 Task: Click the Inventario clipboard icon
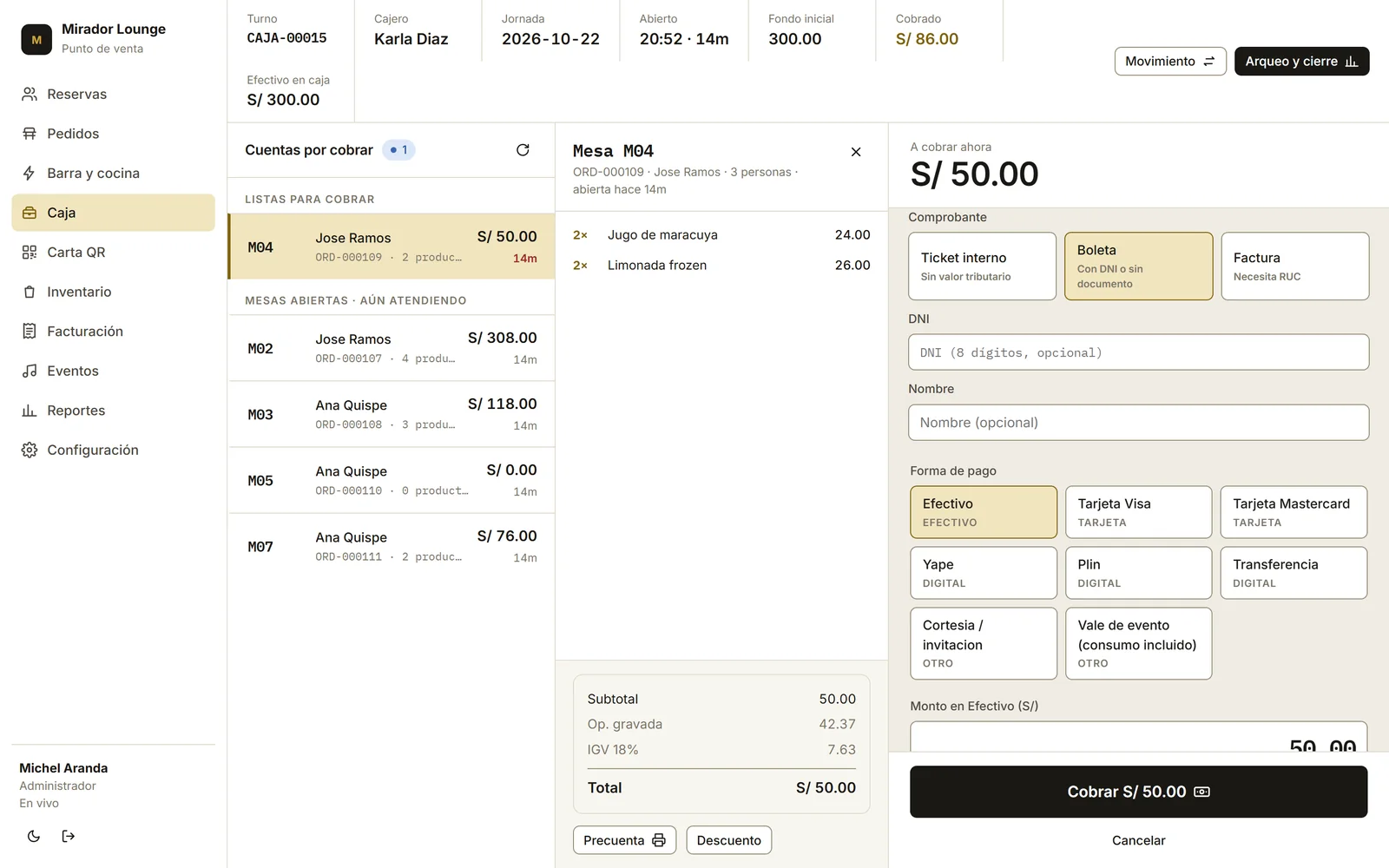[x=30, y=292]
